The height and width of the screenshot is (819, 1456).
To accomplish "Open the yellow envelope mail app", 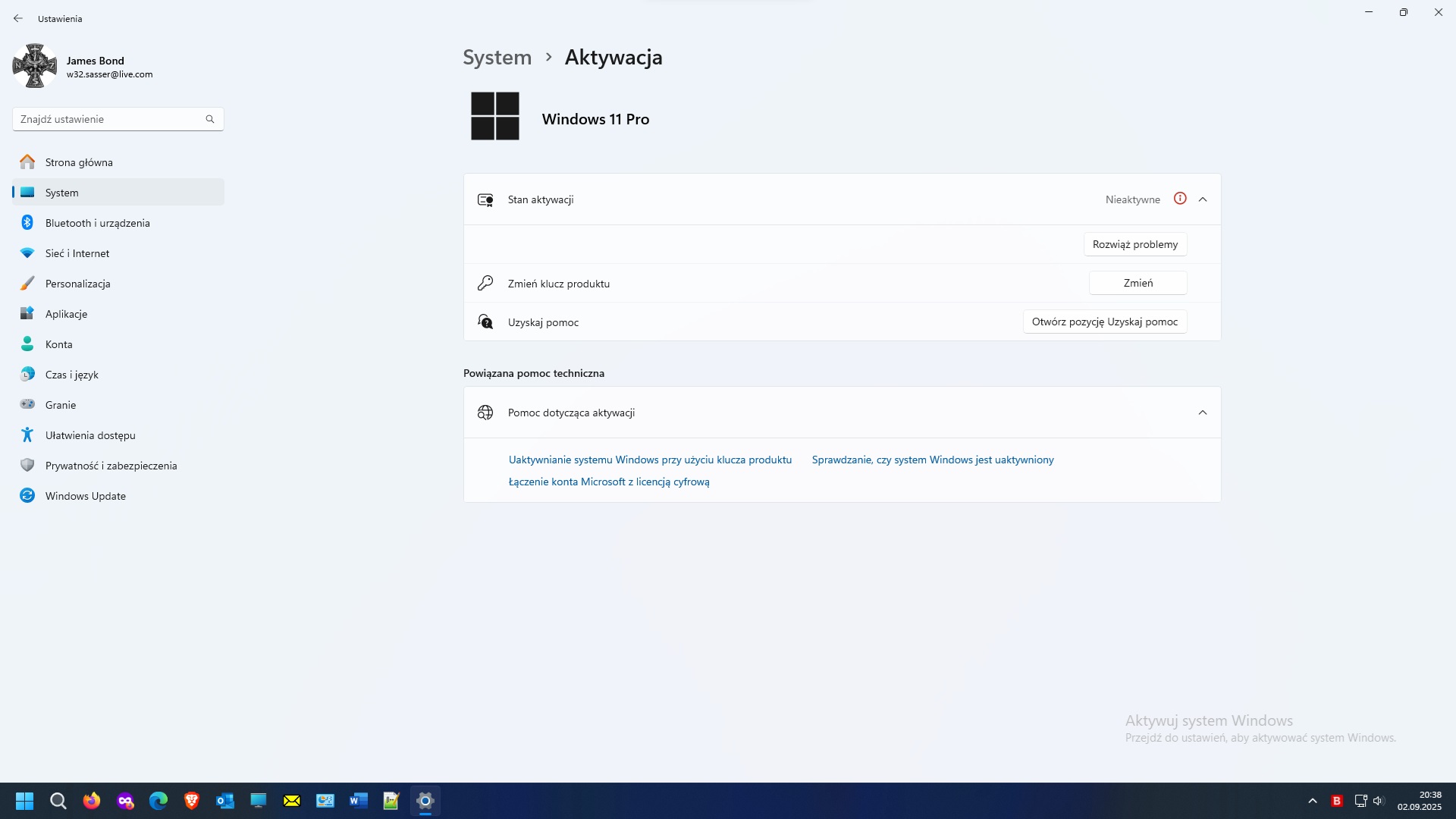I will point(292,801).
